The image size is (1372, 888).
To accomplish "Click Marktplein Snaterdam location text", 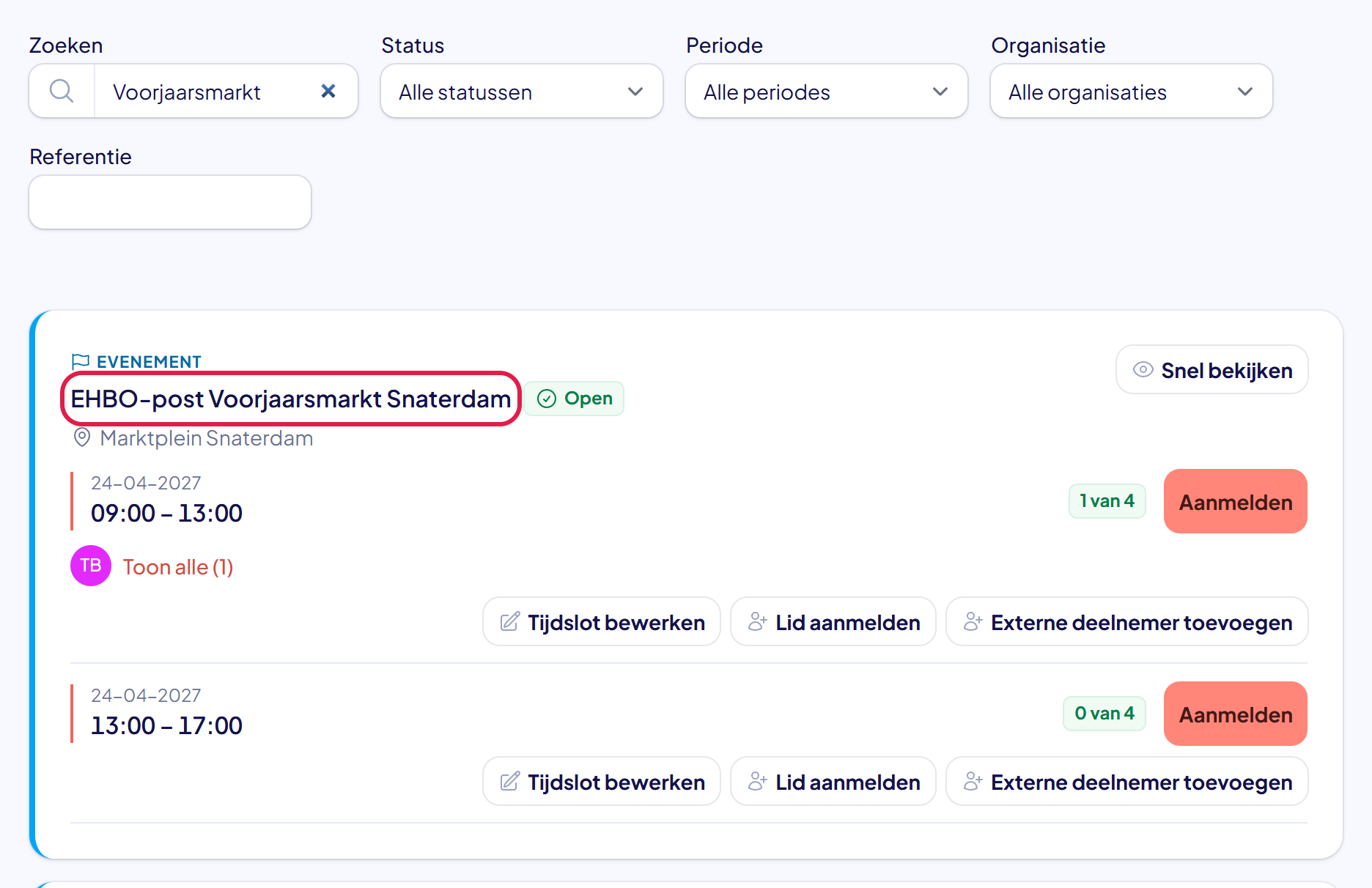I will click(207, 438).
